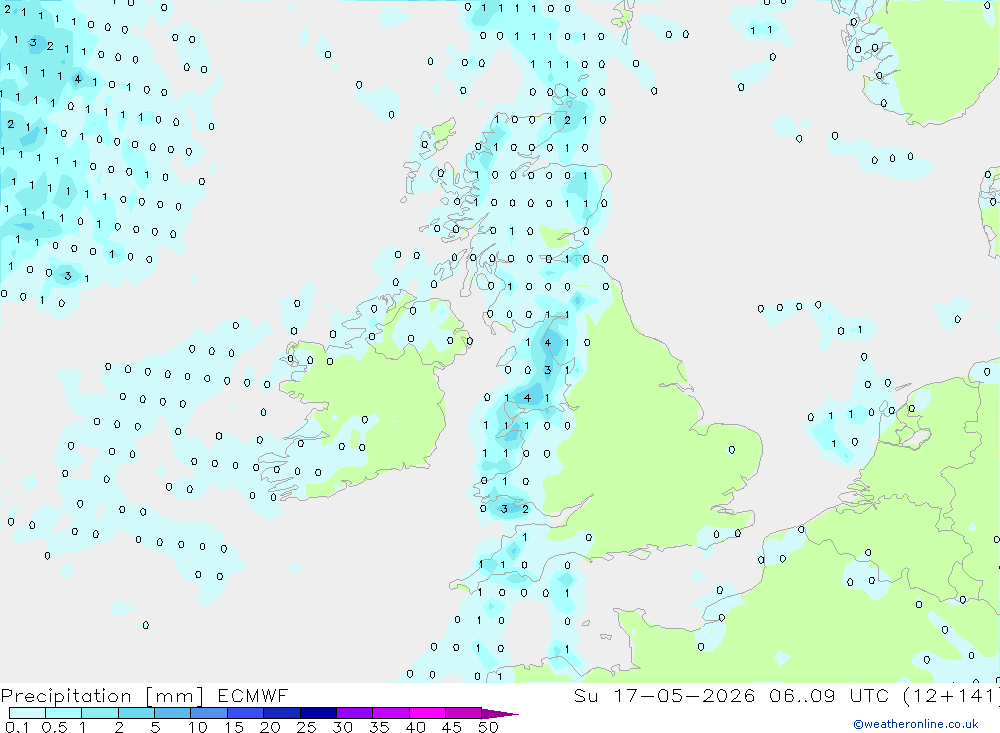Click the 'ECMWF' model label
1000x733 pixels.
(253, 696)
